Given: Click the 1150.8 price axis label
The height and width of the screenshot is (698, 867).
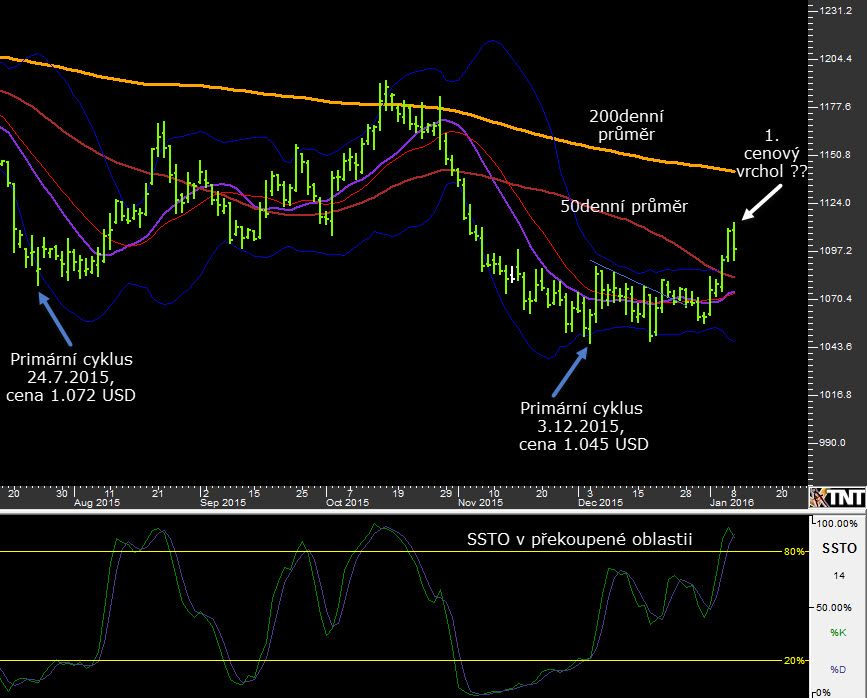Looking at the screenshot, I should coord(836,155).
